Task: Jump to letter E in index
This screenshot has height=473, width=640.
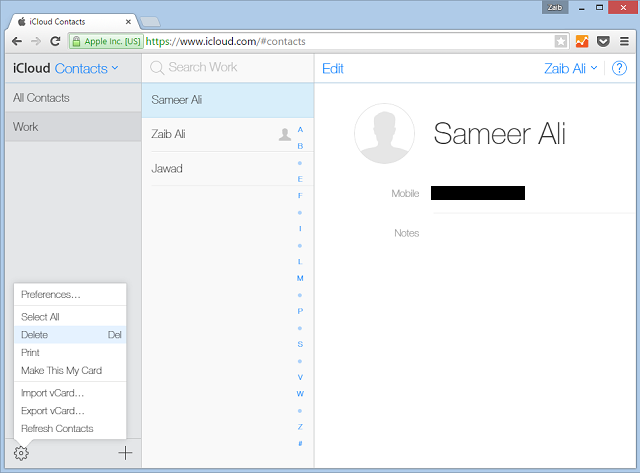Action: pyautogui.click(x=300, y=179)
